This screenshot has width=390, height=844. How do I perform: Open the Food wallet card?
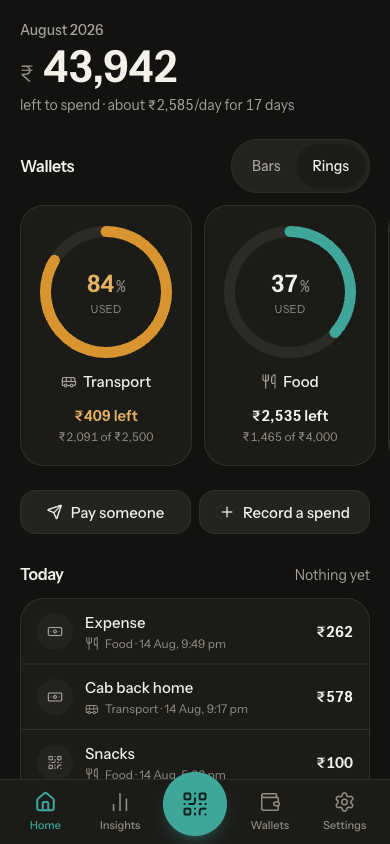[290, 335]
